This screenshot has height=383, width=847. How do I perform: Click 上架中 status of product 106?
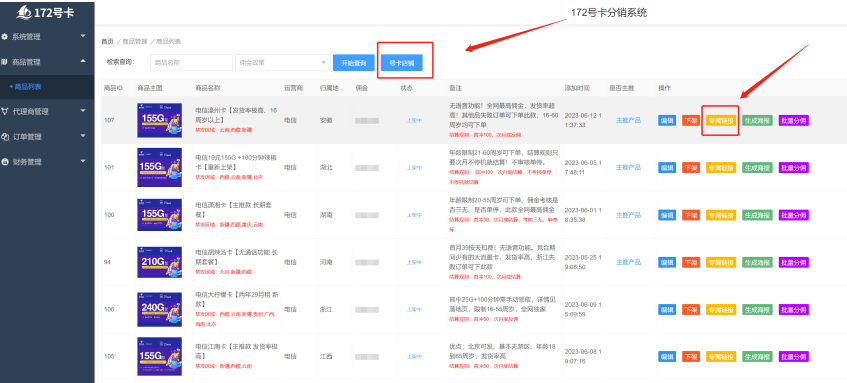pyautogui.click(x=414, y=310)
